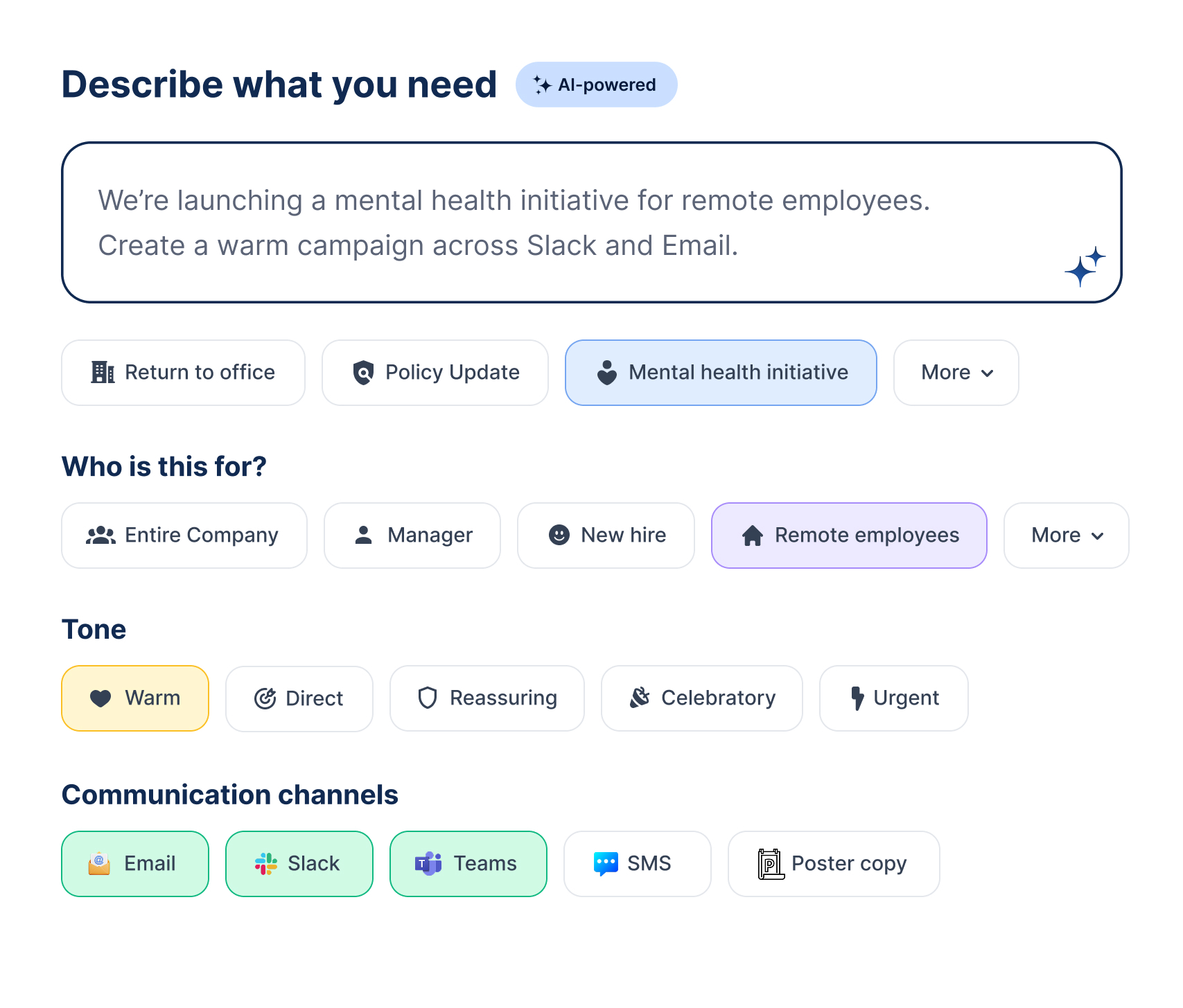Deselect the Mental health initiative chip

pos(721,373)
